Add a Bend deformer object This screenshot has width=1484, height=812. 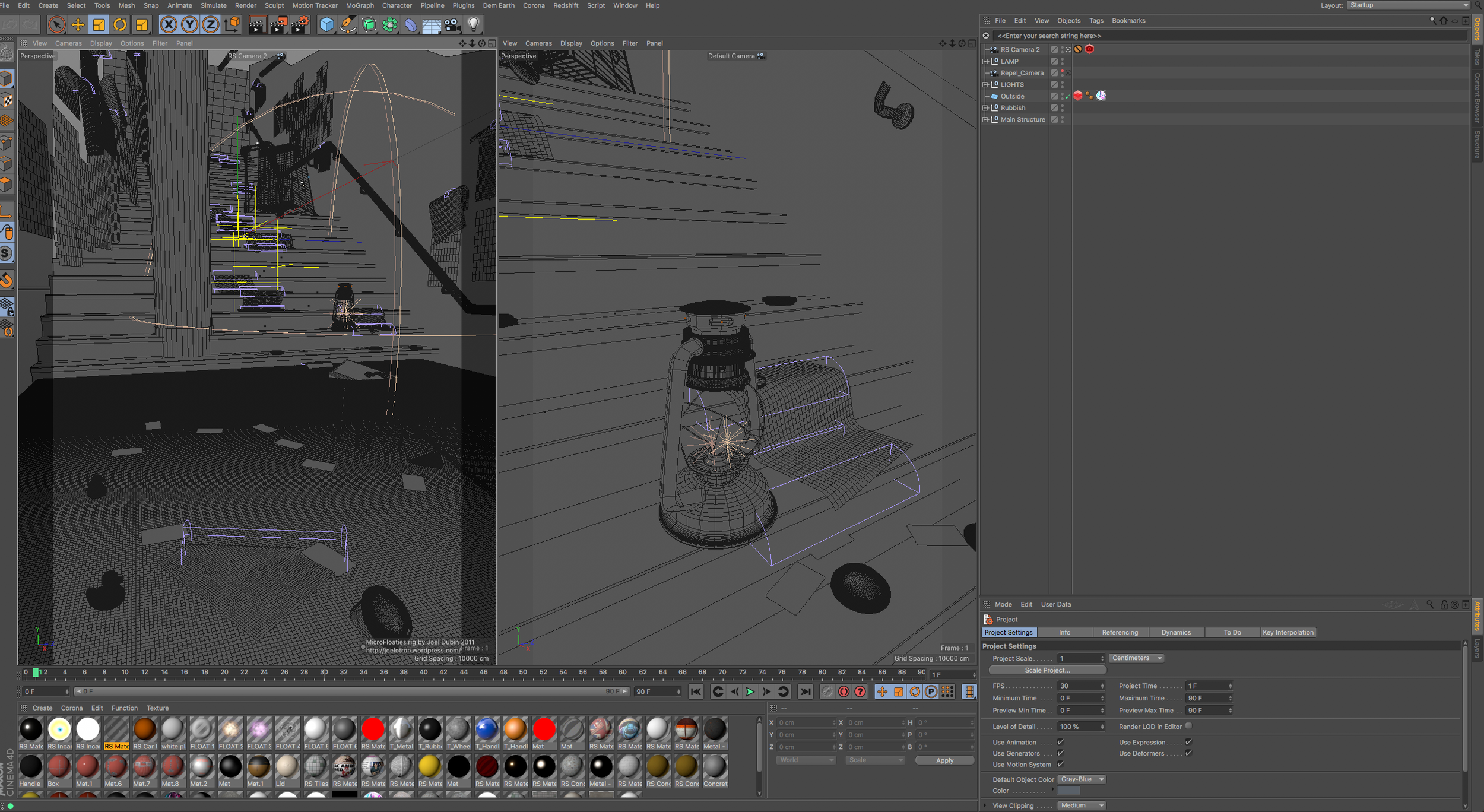pos(411,25)
